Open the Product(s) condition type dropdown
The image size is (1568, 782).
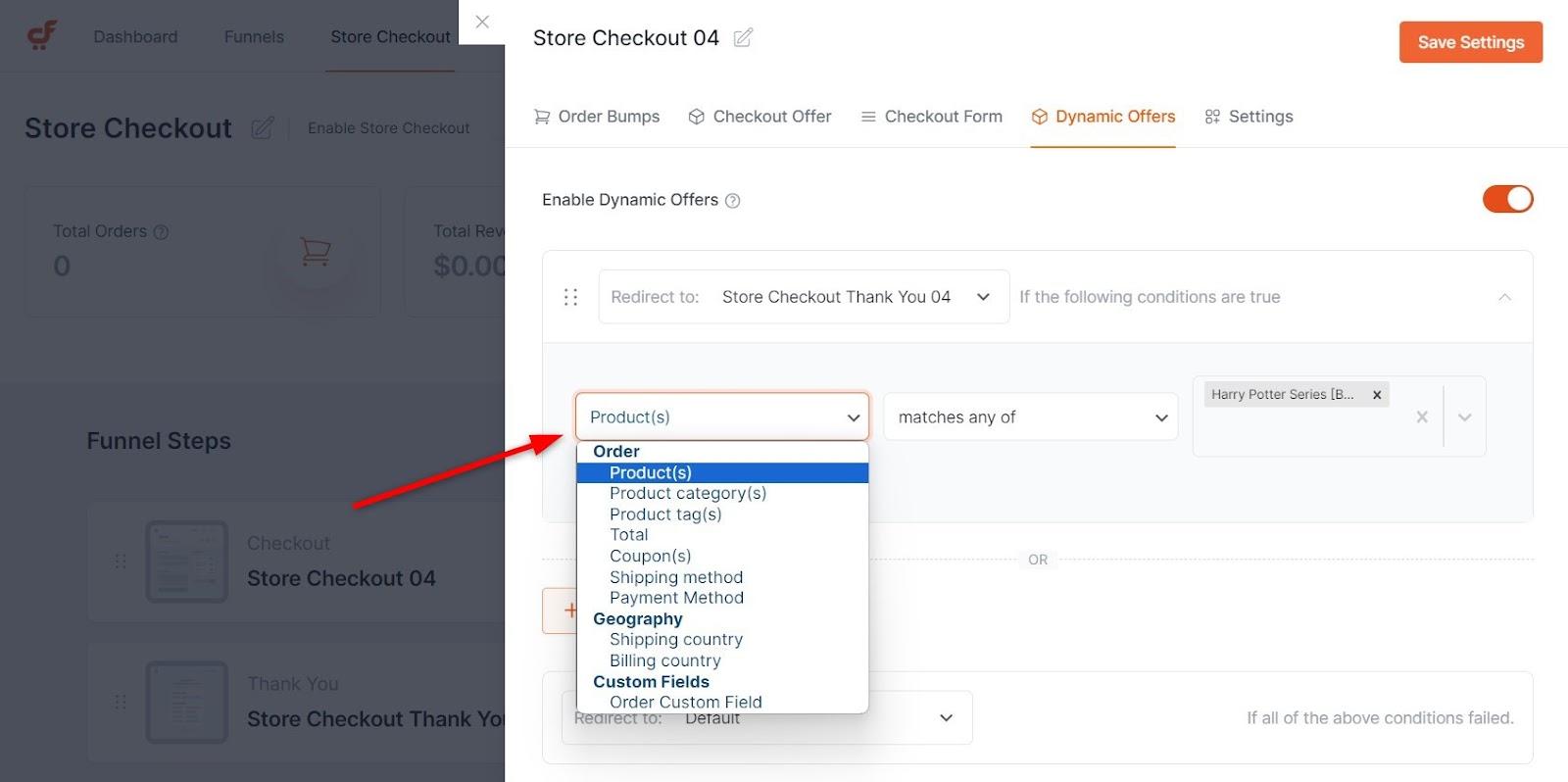[x=722, y=417]
